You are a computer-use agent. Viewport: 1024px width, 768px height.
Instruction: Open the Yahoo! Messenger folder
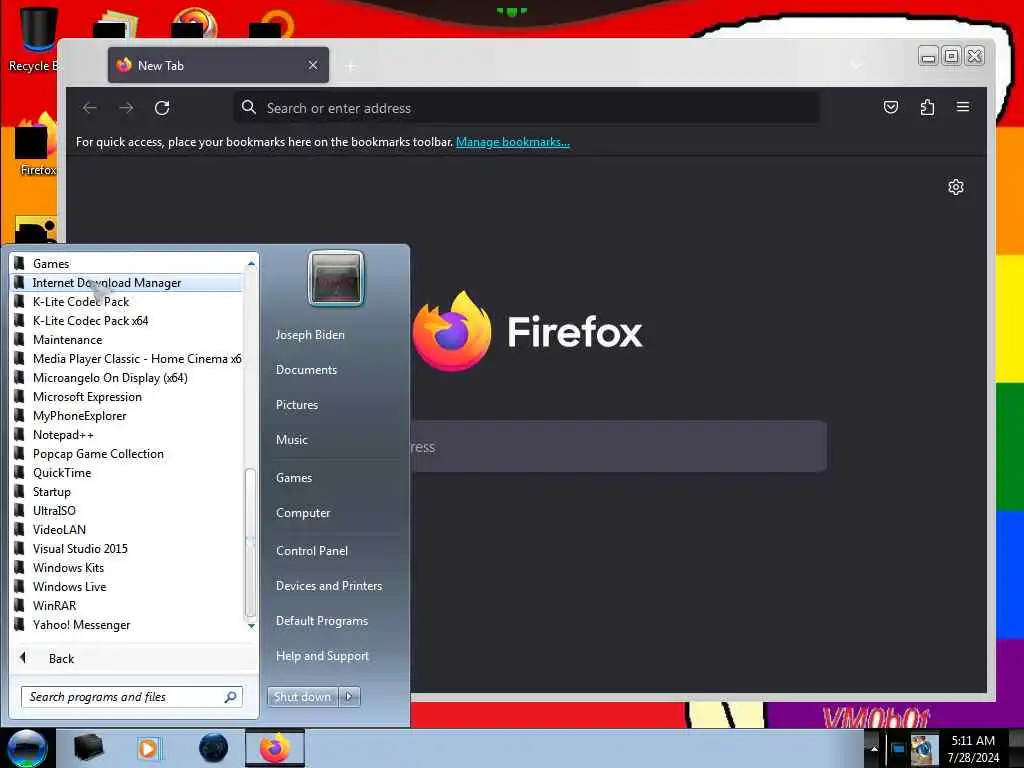pos(127,625)
